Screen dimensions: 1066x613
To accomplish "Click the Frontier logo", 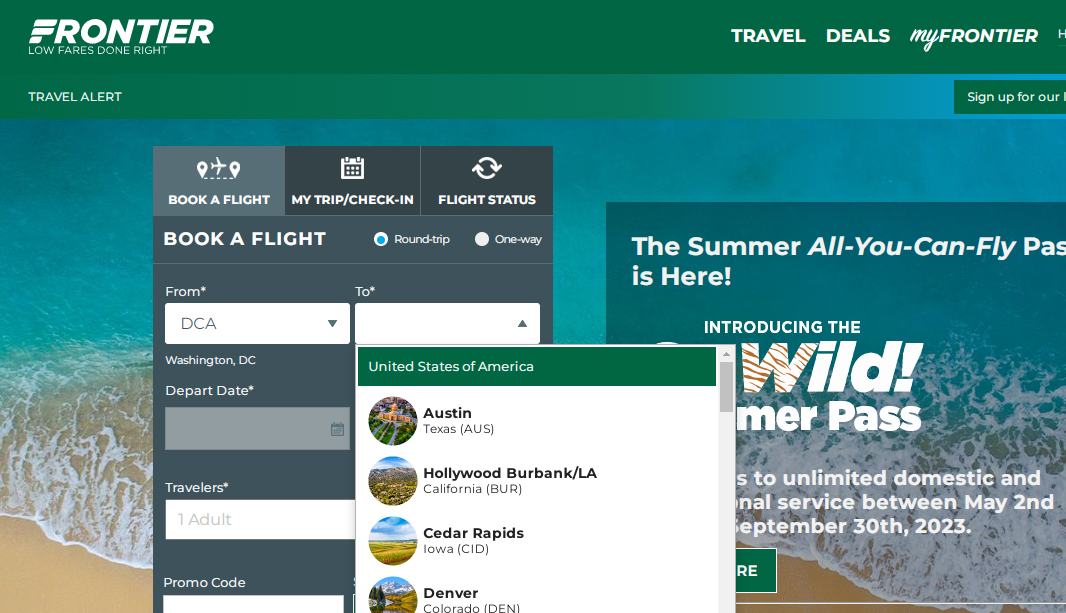I will [x=121, y=37].
